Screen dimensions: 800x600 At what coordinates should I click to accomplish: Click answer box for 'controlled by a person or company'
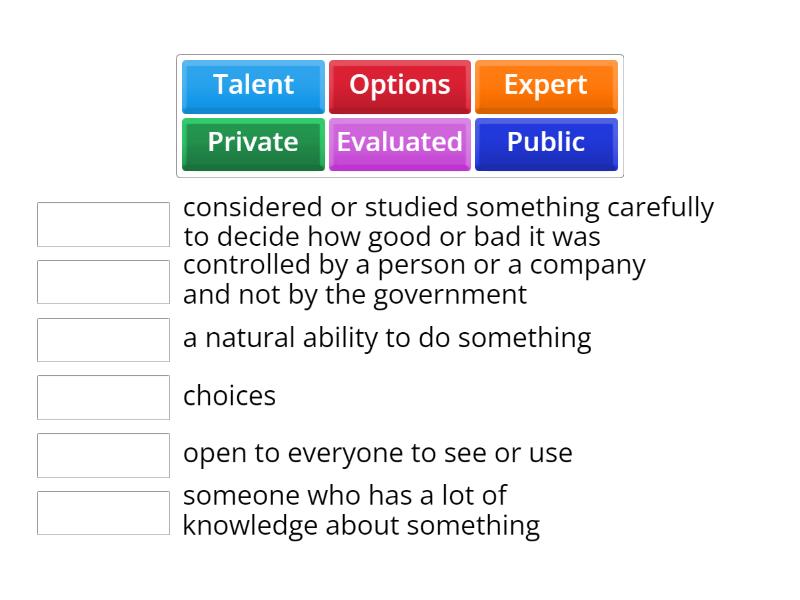[x=104, y=282]
